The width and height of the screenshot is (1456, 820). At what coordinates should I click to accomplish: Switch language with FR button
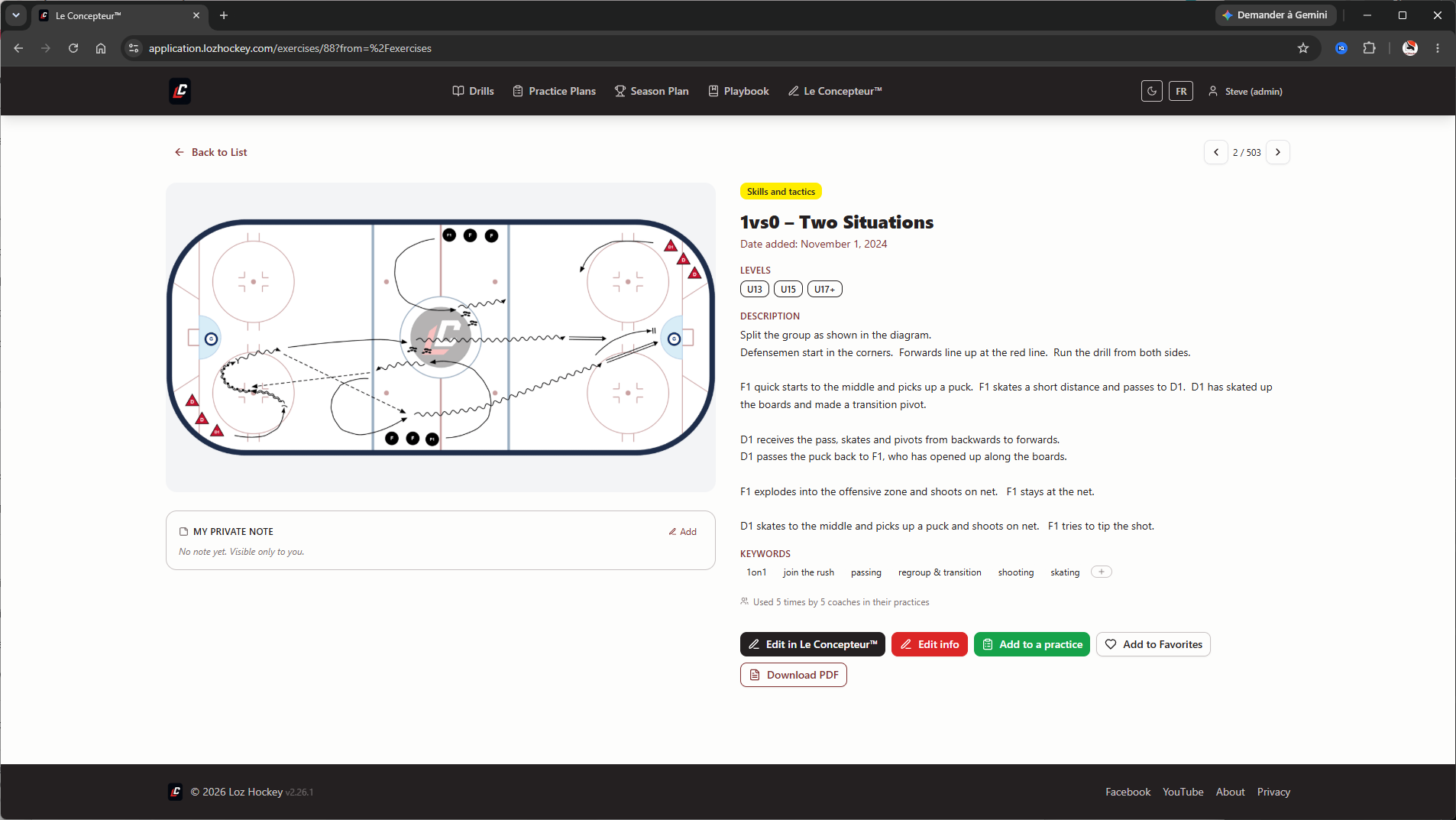coord(1181,91)
